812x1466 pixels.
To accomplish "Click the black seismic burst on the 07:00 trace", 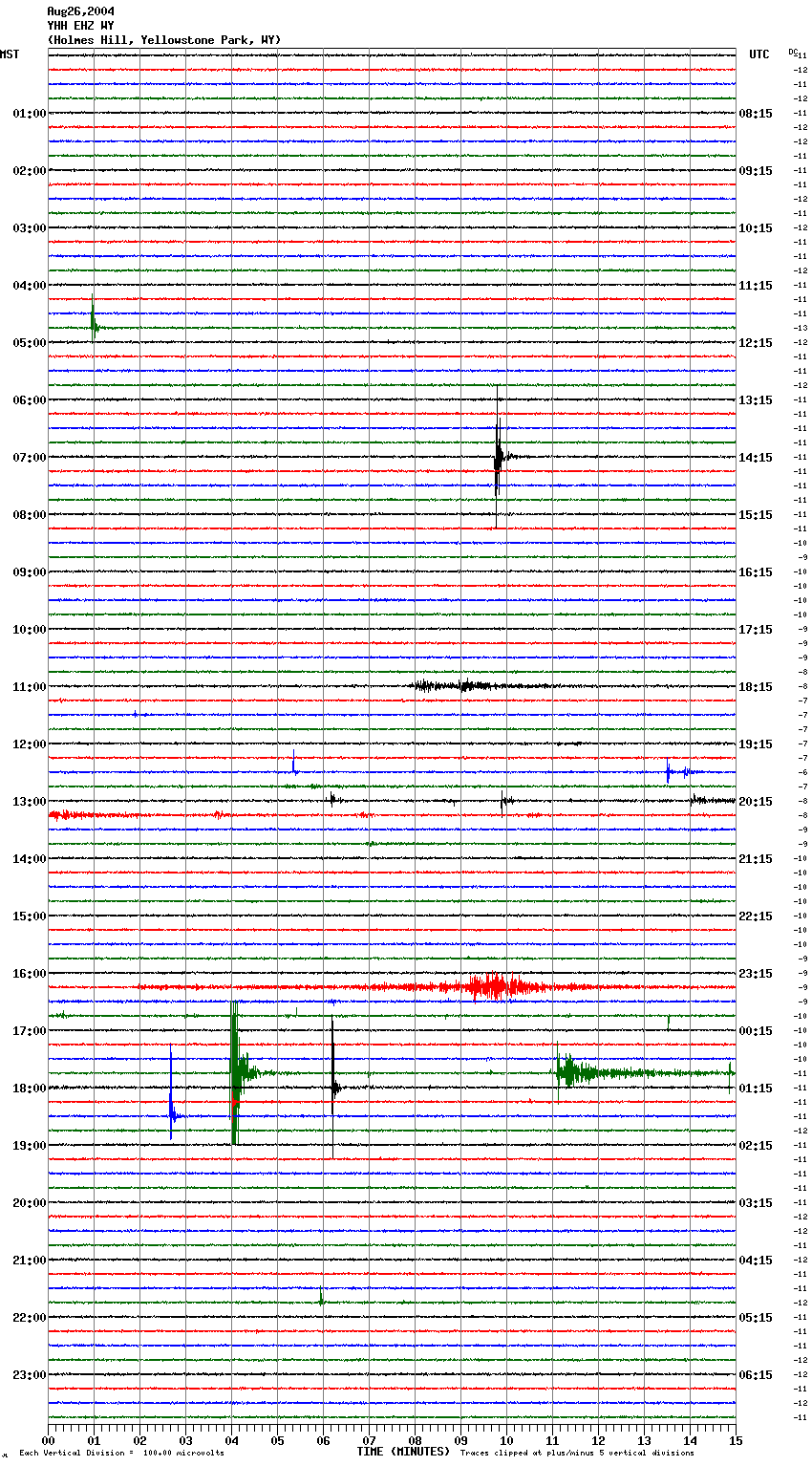I will [498, 457].
